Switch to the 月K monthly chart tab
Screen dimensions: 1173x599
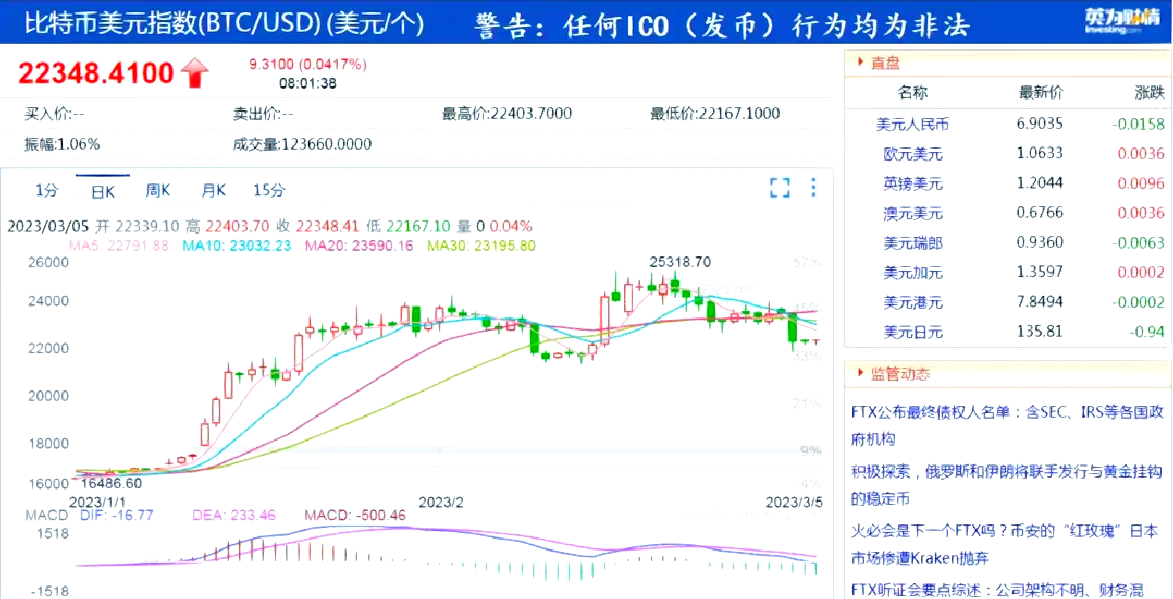pos(211,188)
